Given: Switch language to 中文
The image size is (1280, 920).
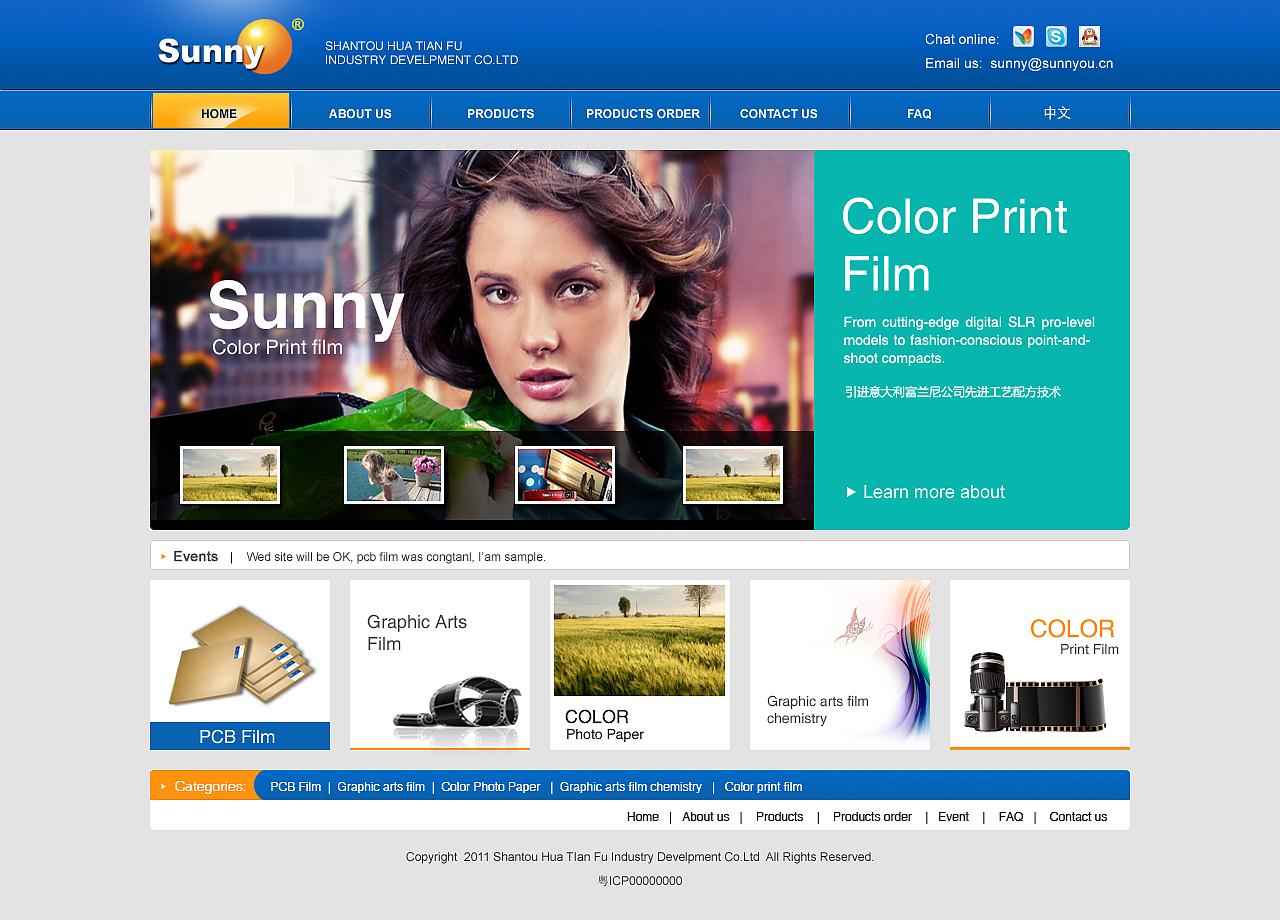Looking at the screenshot, I should point(1057,113).
